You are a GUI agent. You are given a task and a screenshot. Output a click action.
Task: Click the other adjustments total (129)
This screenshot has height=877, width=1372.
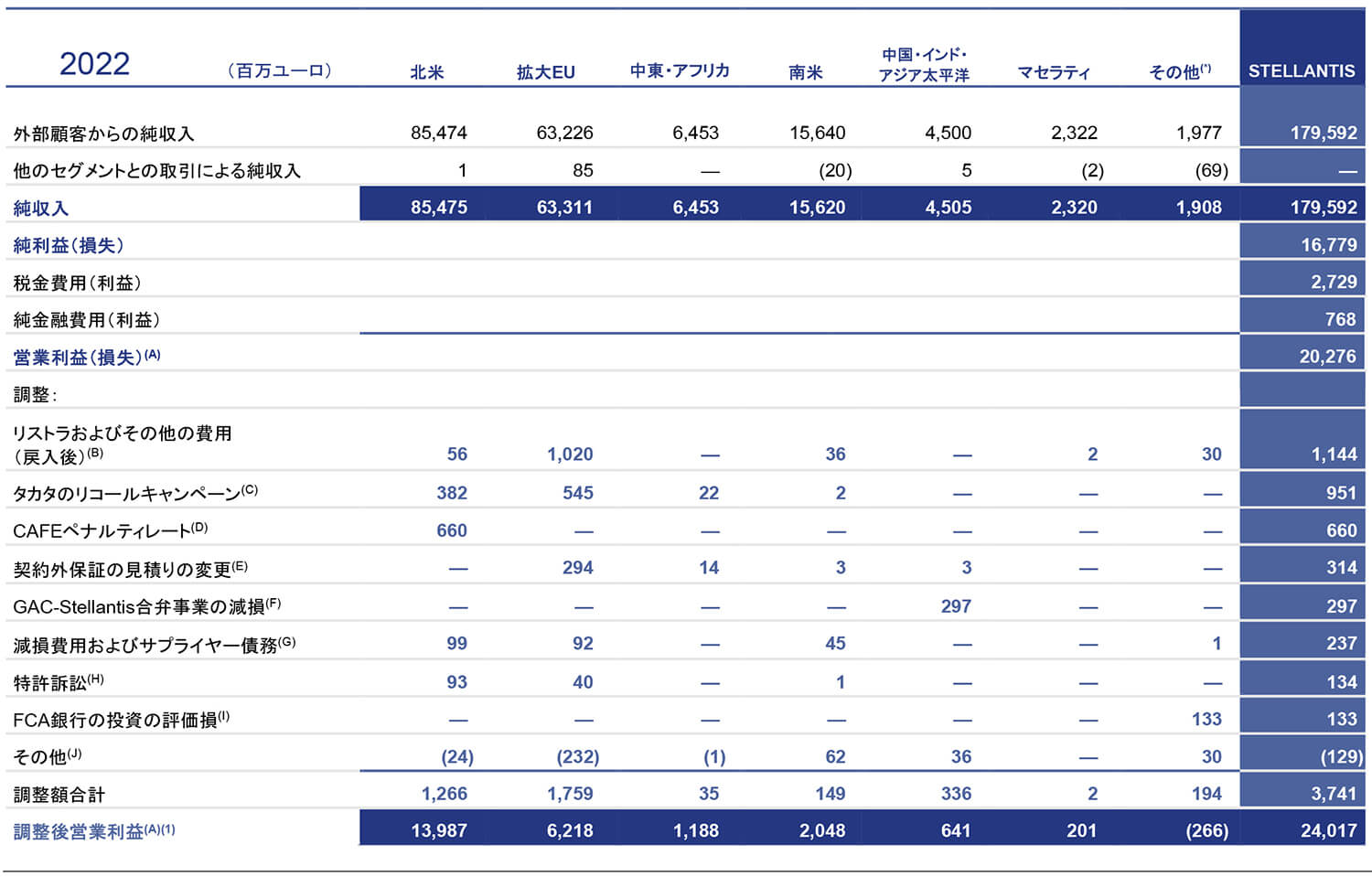(1342, 756)
